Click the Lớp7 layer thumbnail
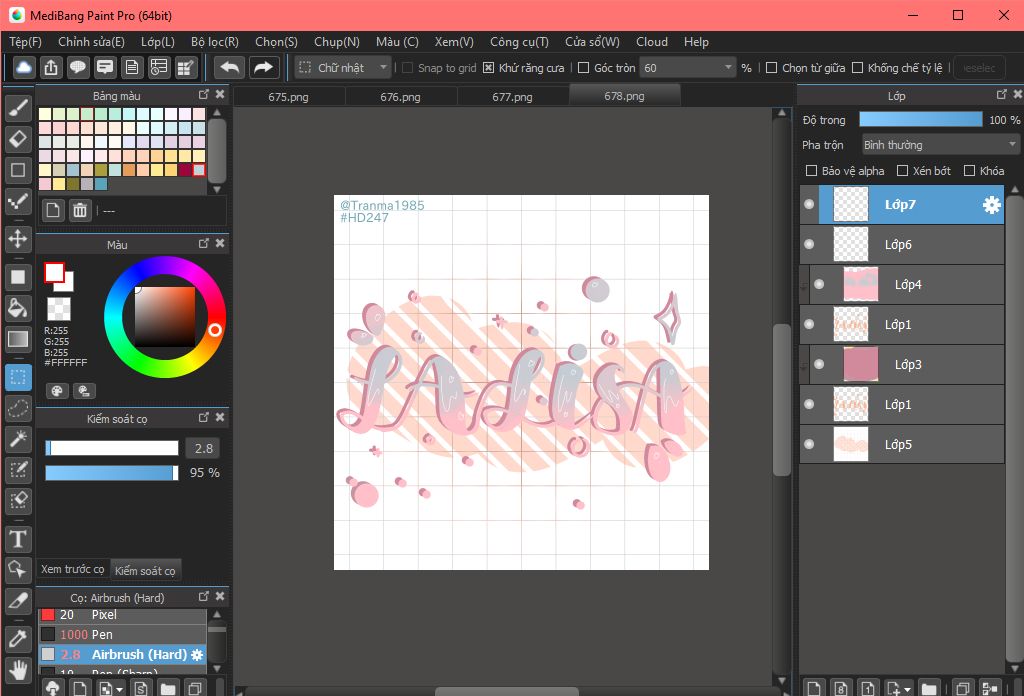This screenshot has width=1024, height=696. (x=850, y=204)
